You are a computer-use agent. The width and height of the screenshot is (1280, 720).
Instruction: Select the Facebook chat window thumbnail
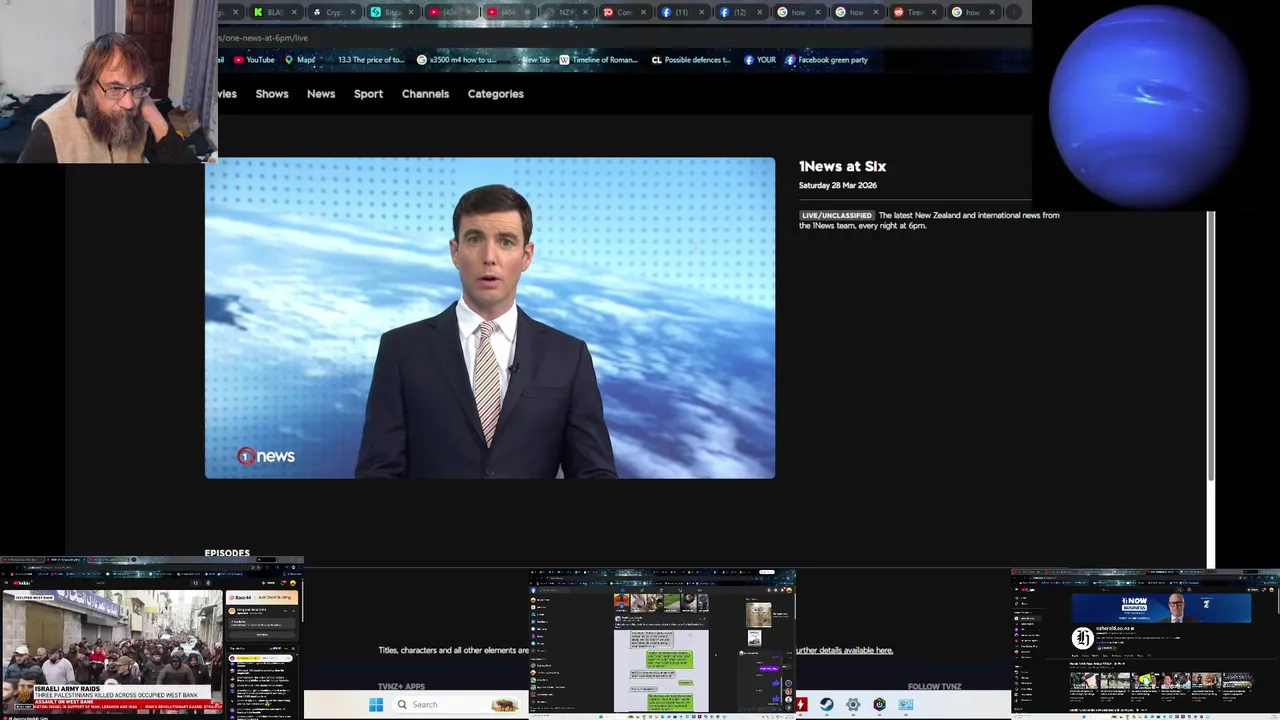(x=662, y=642)
